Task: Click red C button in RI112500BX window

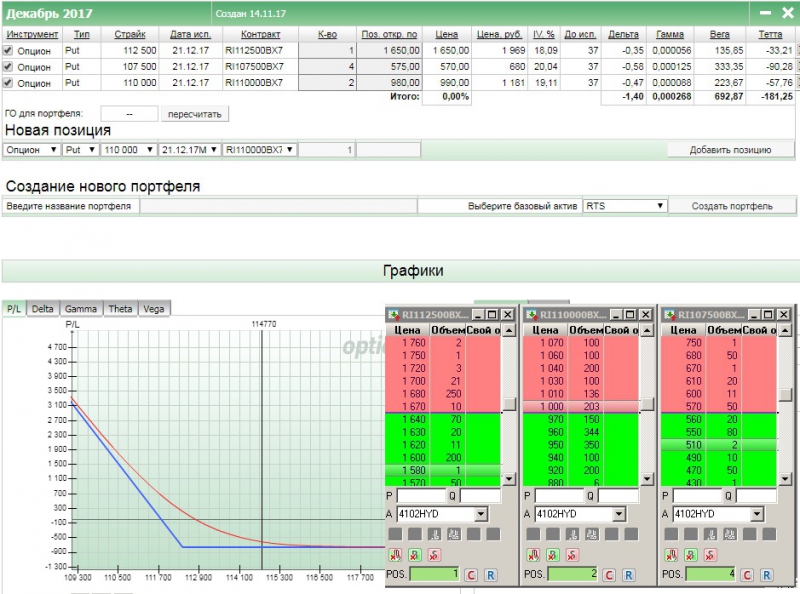Action: 472,575
